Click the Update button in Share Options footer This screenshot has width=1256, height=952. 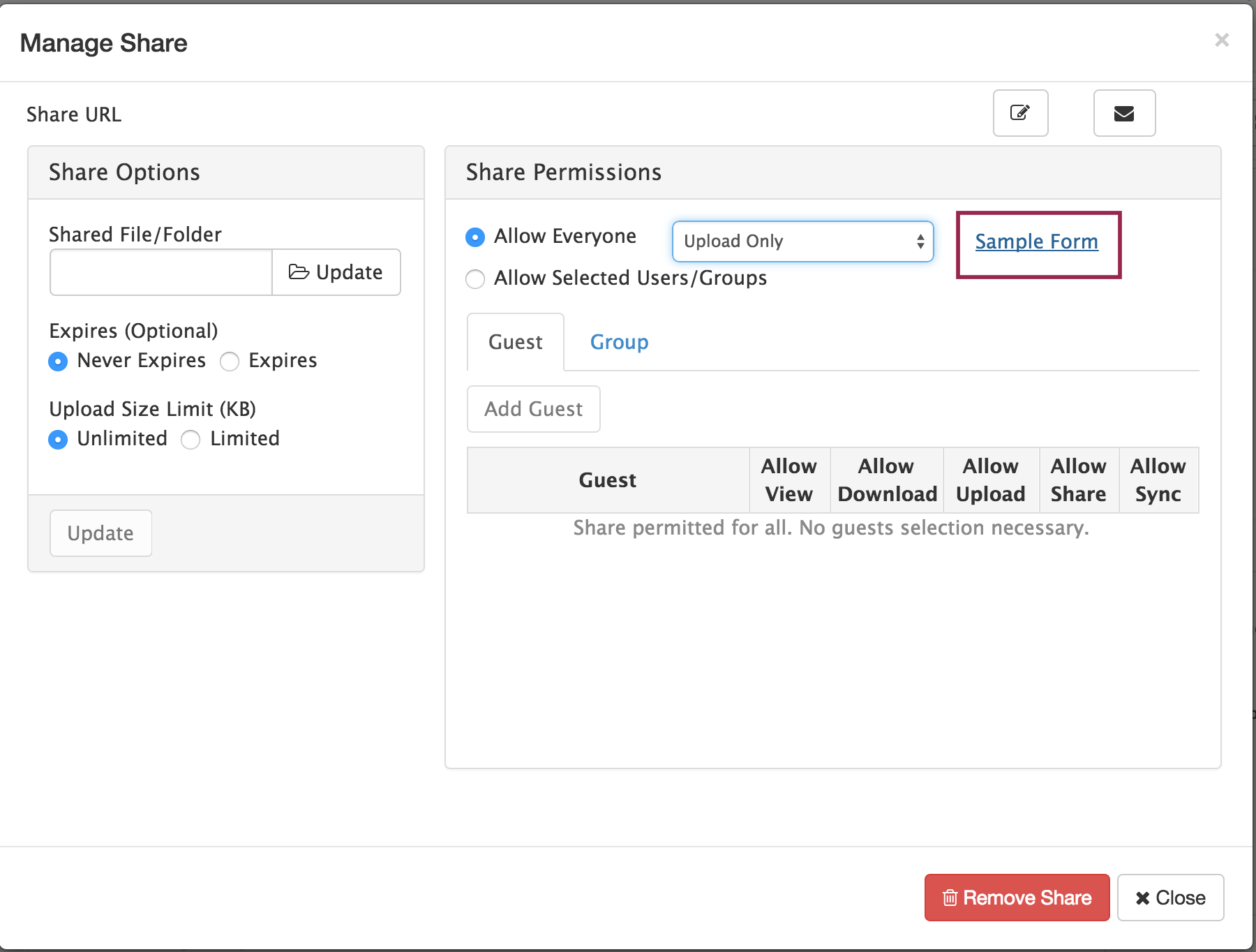click(x=100, y=533)
